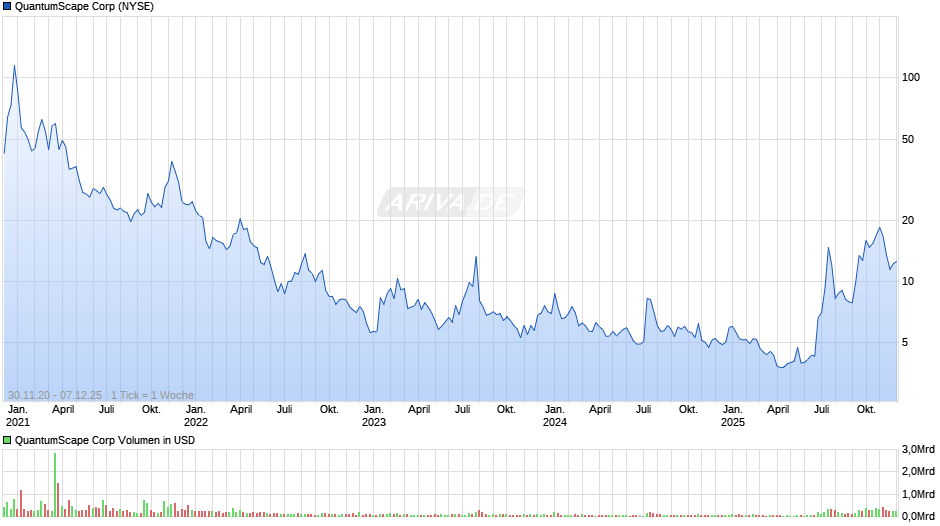Click the 'Jan. 2023' axis label

pos(373,416)
